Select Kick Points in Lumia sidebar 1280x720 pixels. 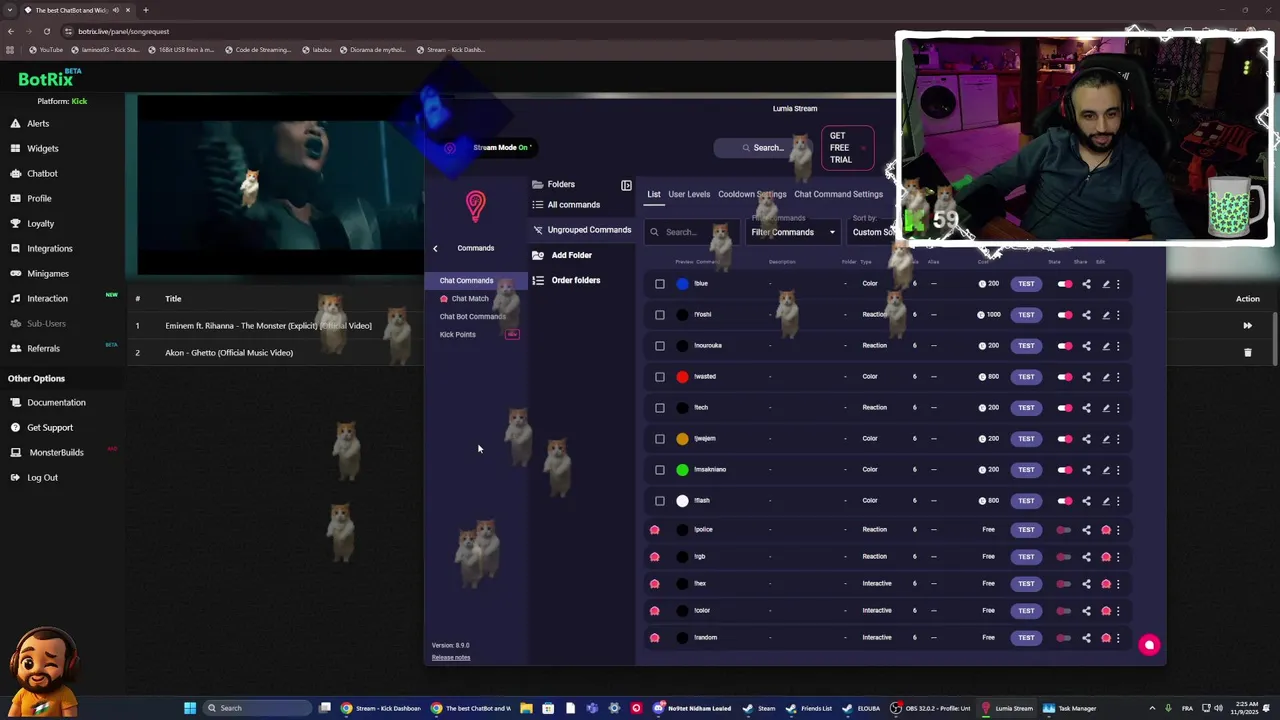[458, 335]
